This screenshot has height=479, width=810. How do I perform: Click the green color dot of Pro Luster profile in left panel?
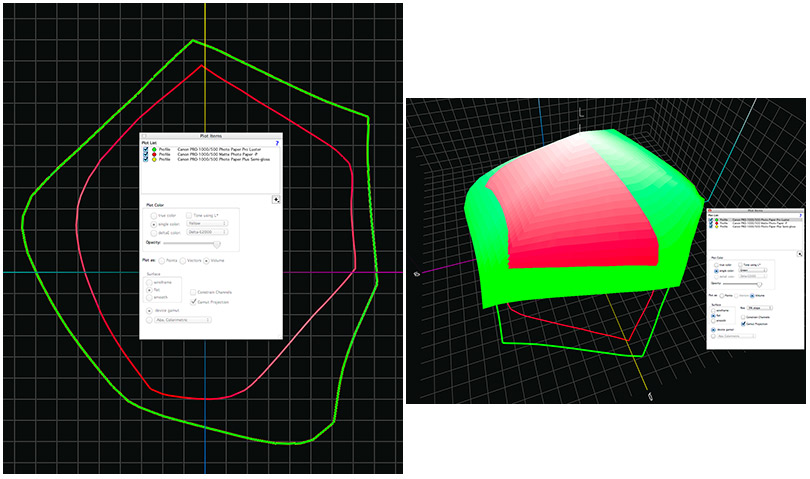[154, 149]
